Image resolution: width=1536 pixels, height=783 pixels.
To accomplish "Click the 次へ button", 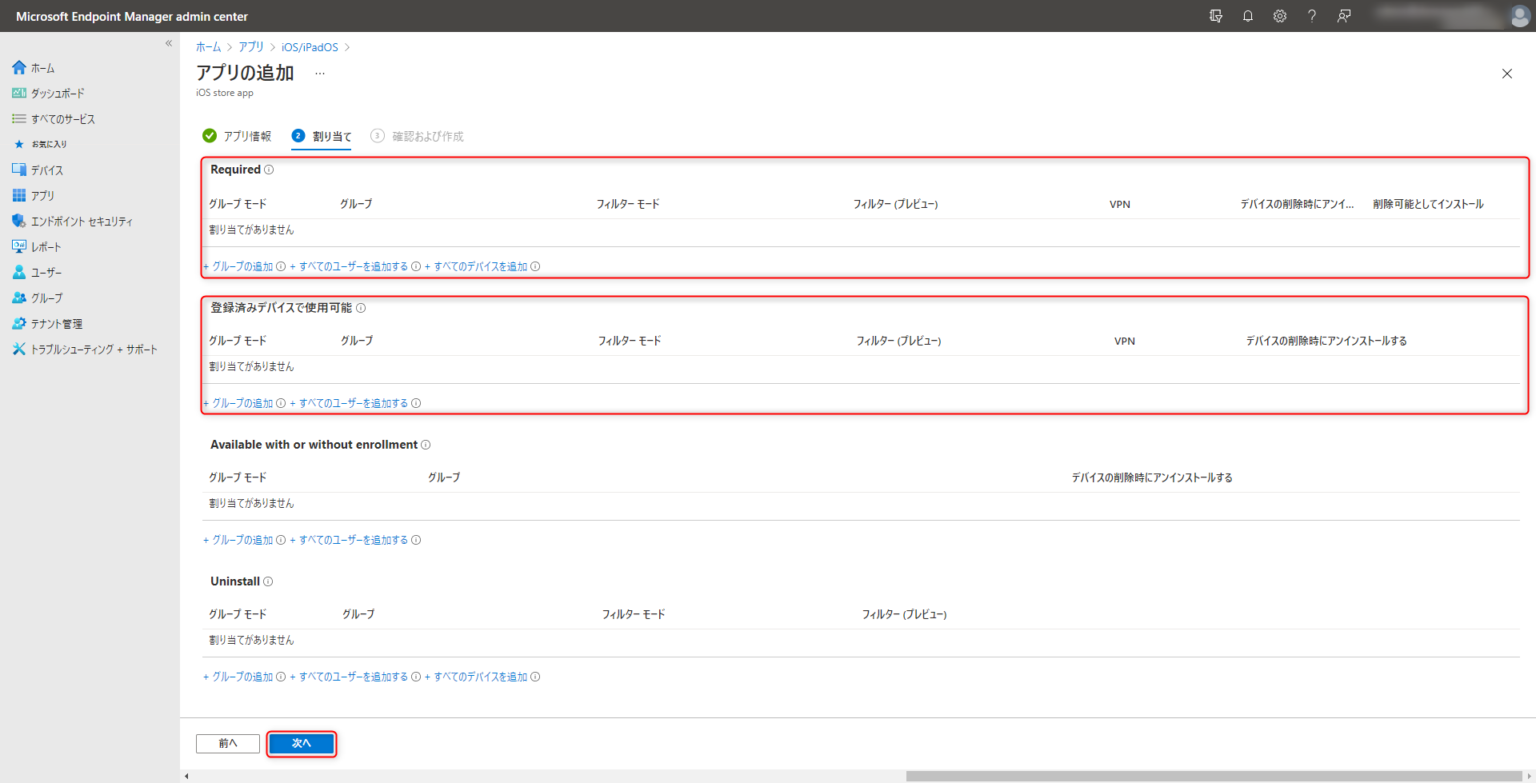I will (x=301, y=743).
